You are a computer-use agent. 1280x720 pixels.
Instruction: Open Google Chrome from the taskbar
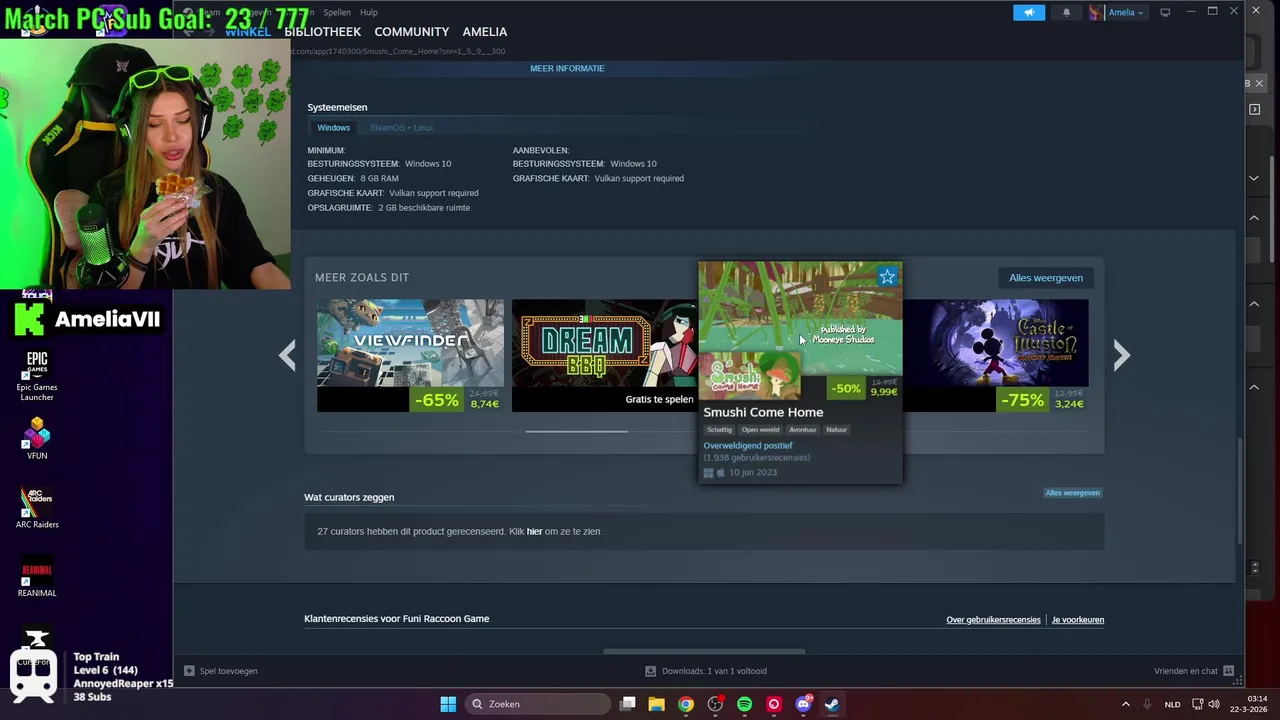coord(685,704)
